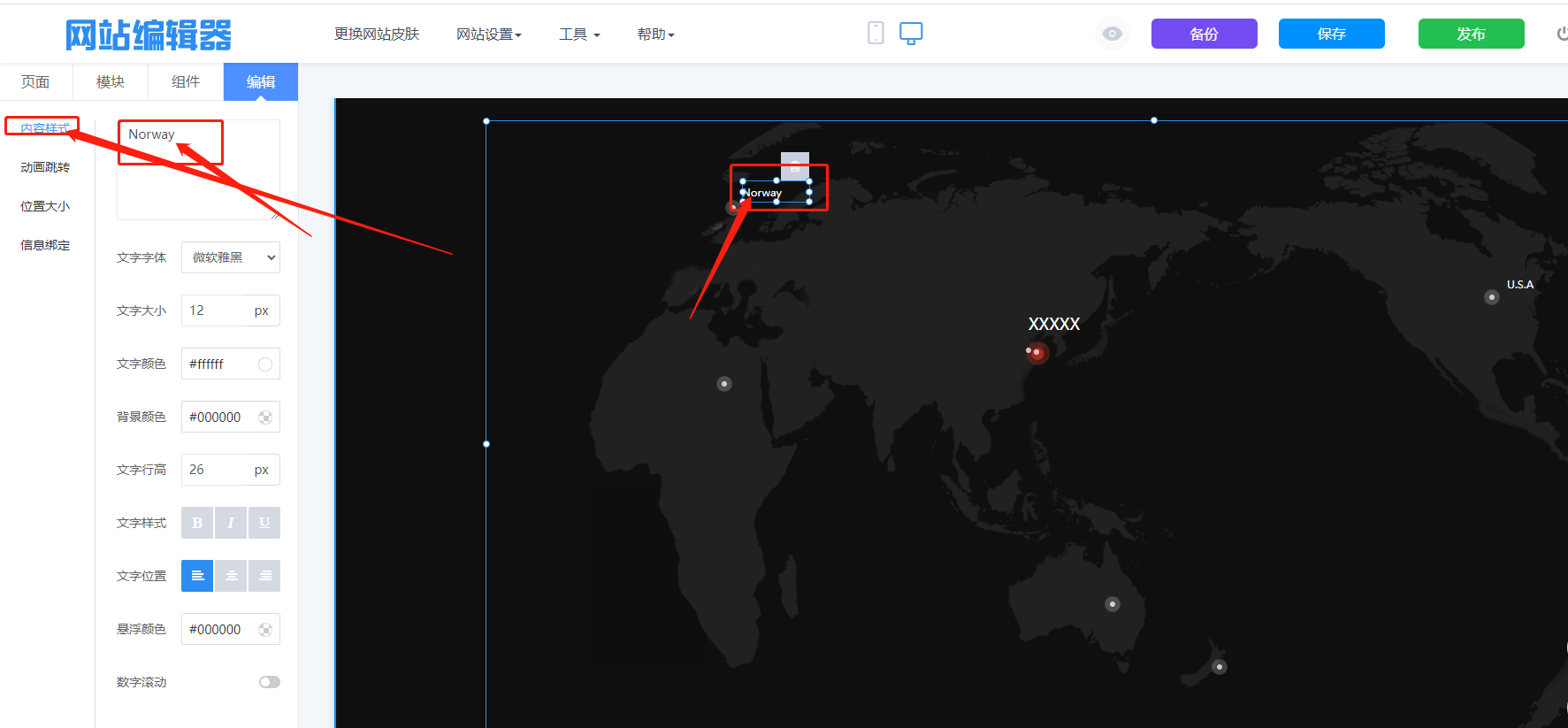Screen dimensions: 1568x728
Task: Open the 页面 tab
Action: (x=35, y=81)
